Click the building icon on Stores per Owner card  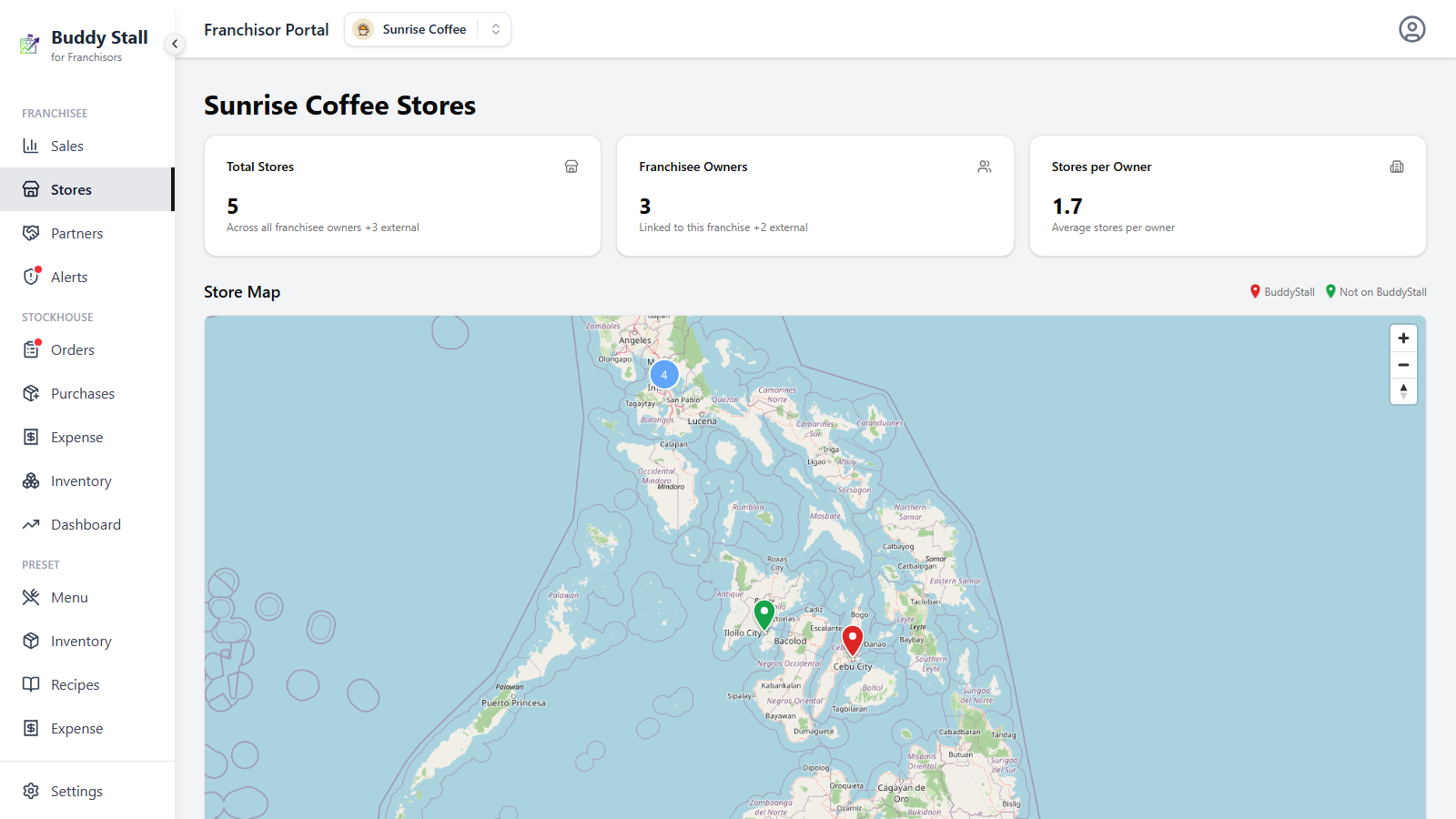(x=1397, y=167)
